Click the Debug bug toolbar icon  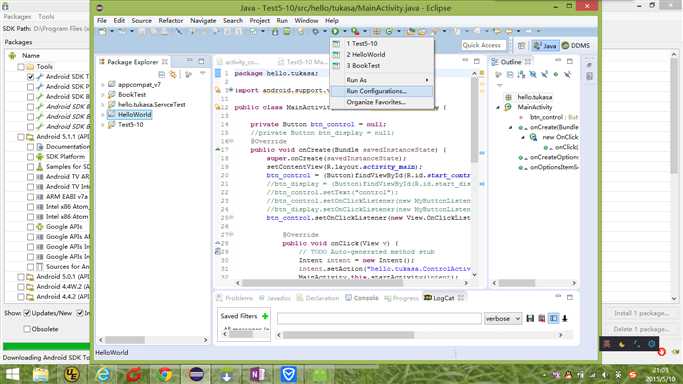tap(316, 31)
